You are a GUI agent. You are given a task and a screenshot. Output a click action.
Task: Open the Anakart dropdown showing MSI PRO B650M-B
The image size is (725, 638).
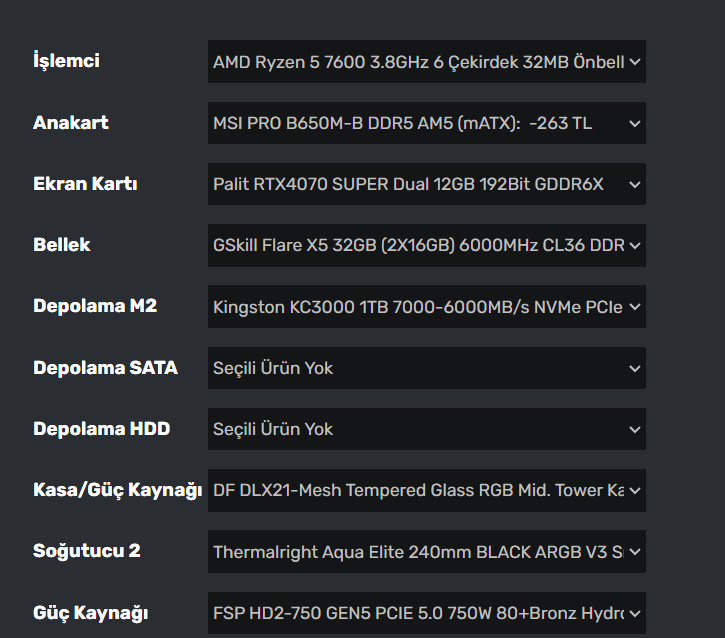tap(427, 123)
